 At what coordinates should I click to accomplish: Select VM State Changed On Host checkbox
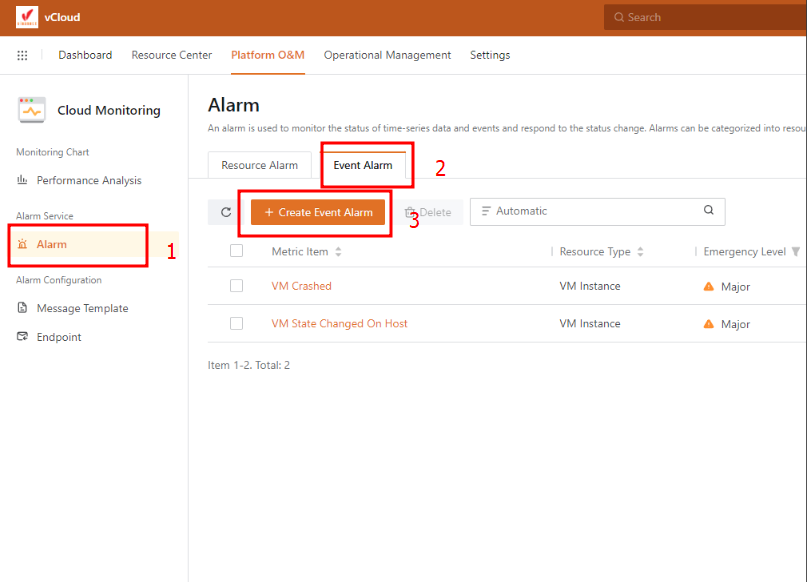pyautogui.click(x=237, y=323)
